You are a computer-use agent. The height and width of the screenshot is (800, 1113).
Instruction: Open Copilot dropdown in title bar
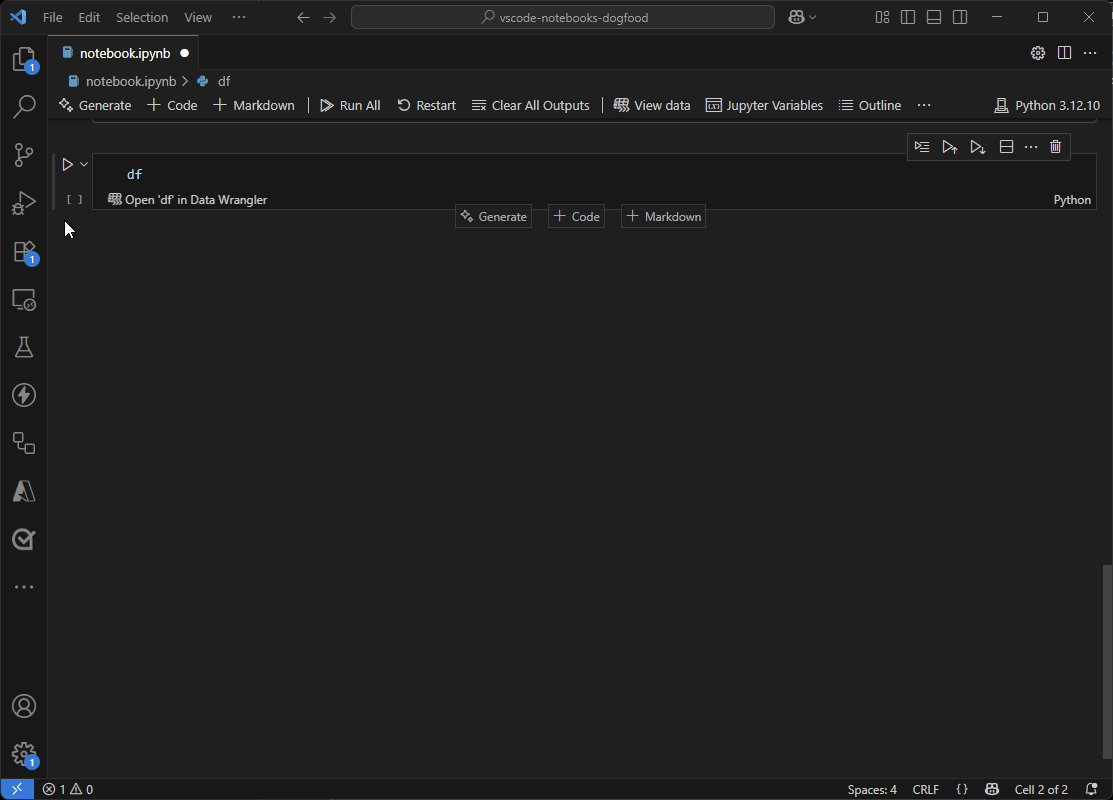point(811,17)
